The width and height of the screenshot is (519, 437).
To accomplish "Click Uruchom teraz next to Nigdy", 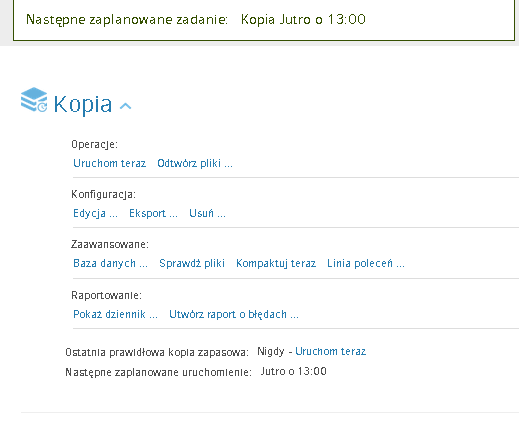I will pyautogui.click(x=331, y=351).
